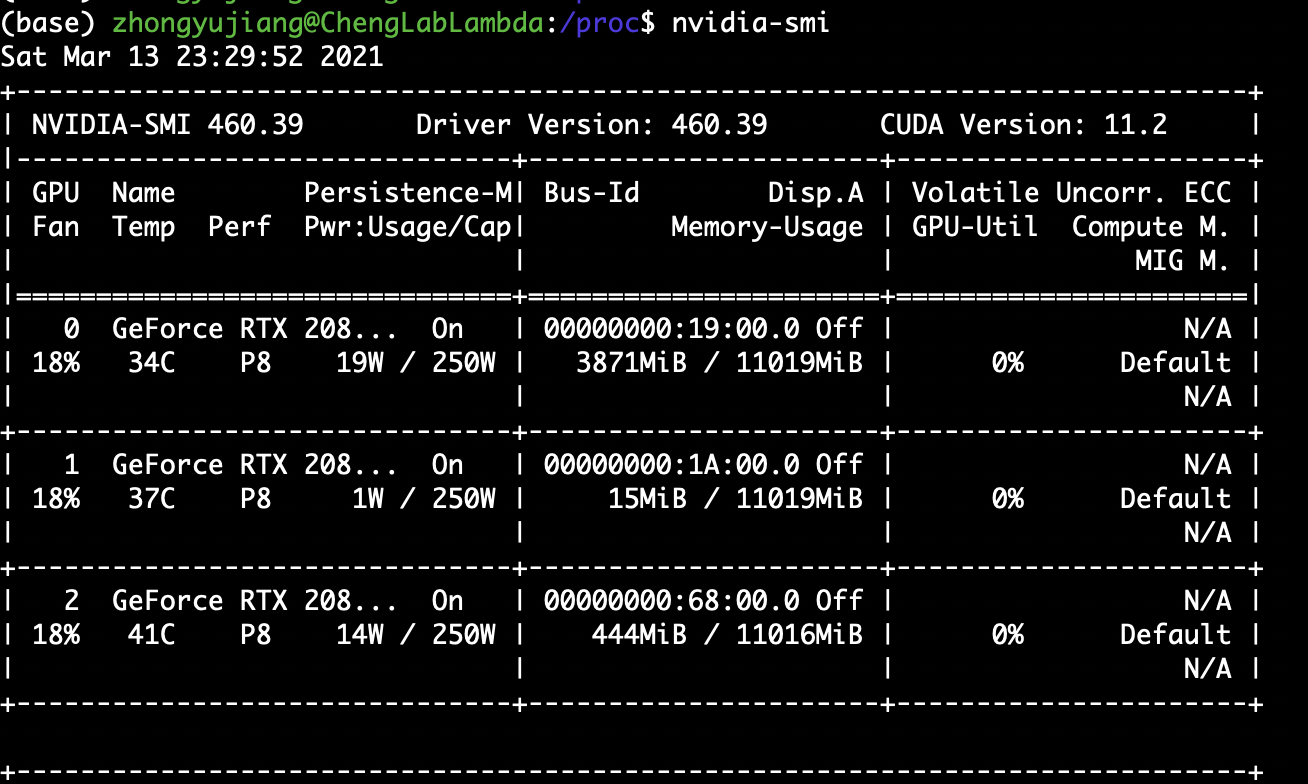This screenshot has width=1308, height=784.
Task: Click the "On" persistence value for GPU 0
Action: [x=448, y=329]
